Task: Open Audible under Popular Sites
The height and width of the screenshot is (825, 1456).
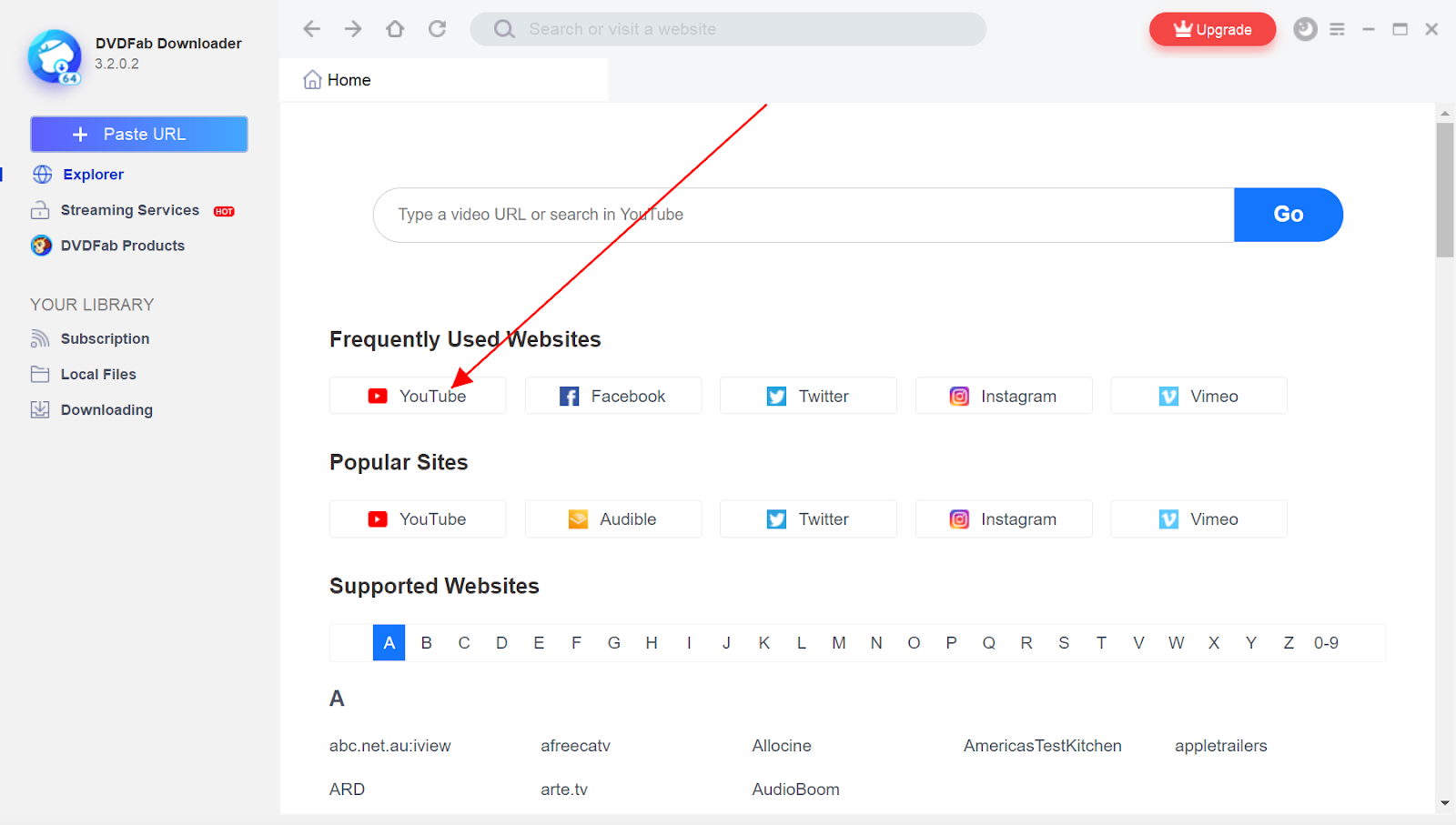Action: (613, 518)
